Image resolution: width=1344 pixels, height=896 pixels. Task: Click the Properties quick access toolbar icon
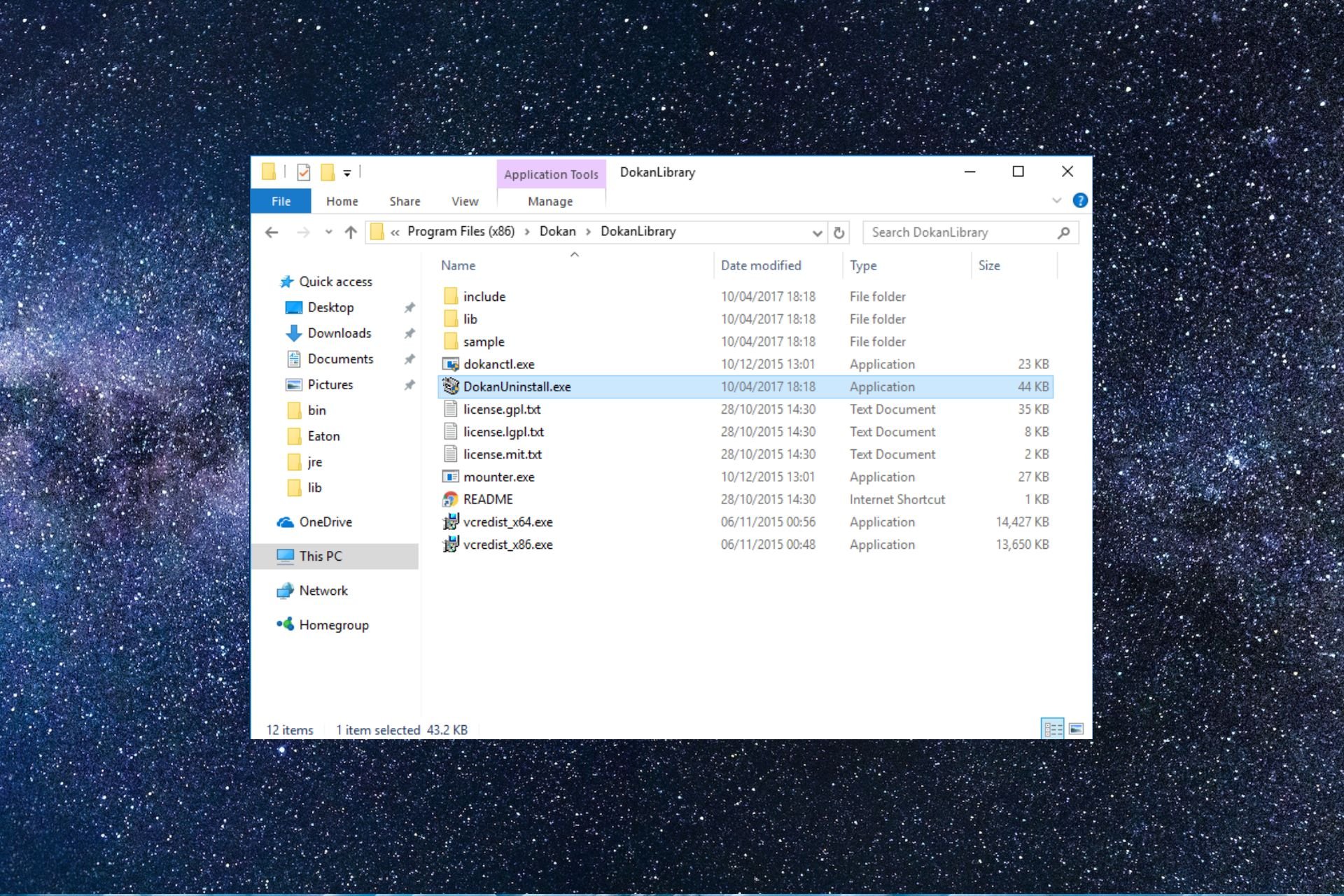click(x=304, y=172)
